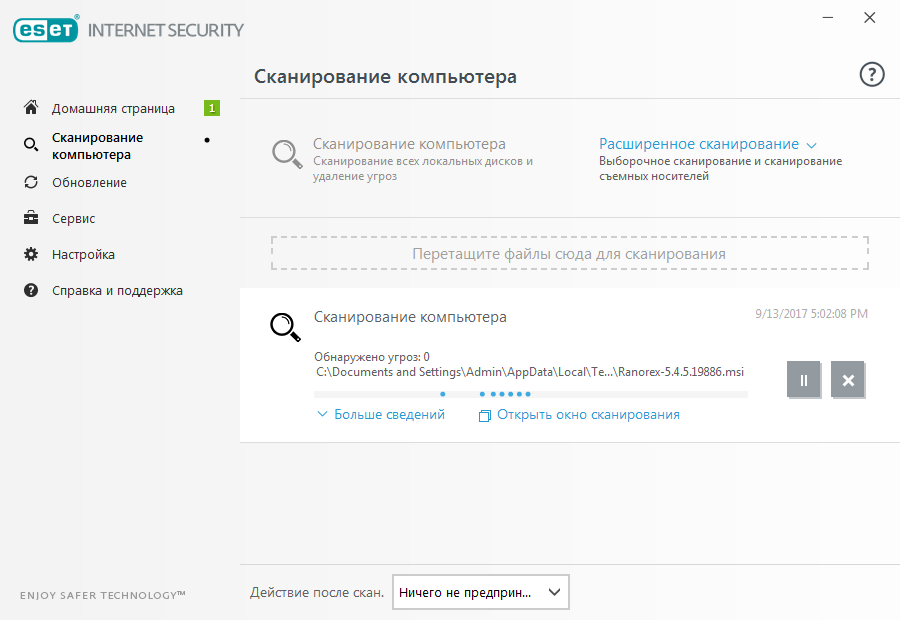Click the Настройка gear icon

[x=31, y=255]
